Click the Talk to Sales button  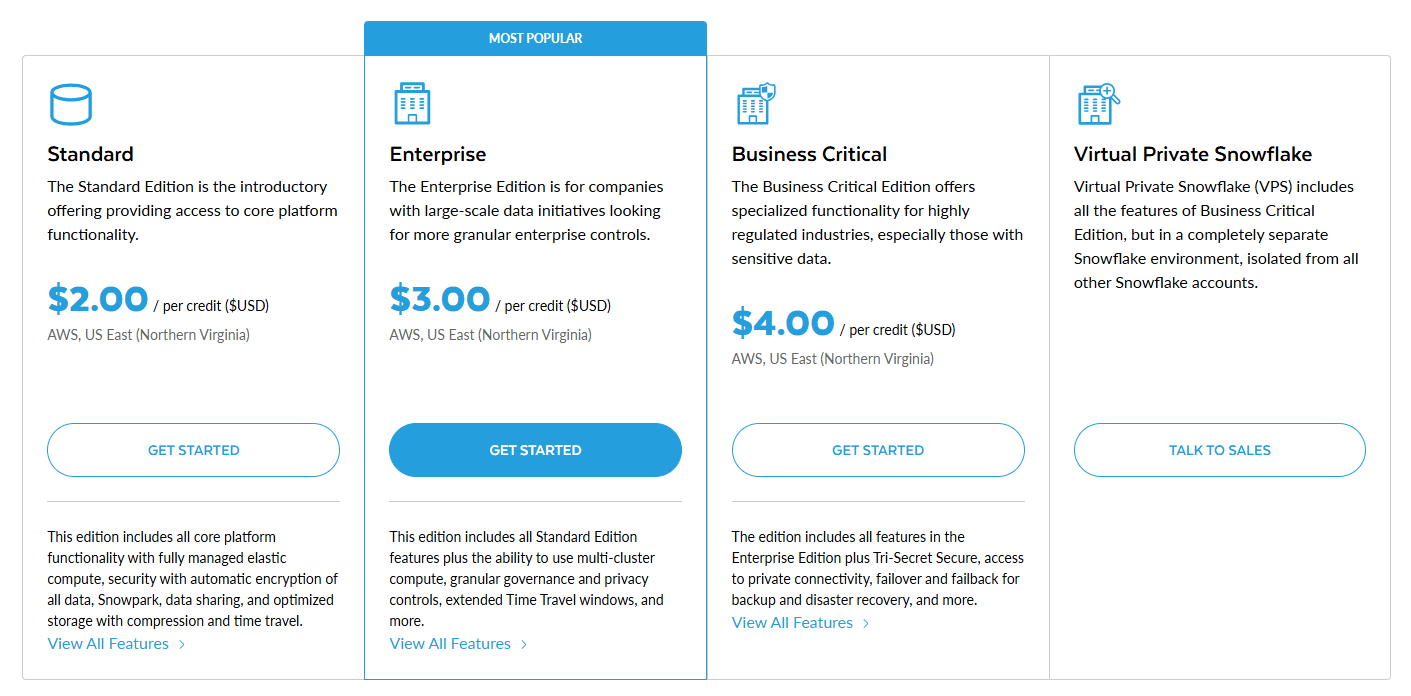(1220, 450)
